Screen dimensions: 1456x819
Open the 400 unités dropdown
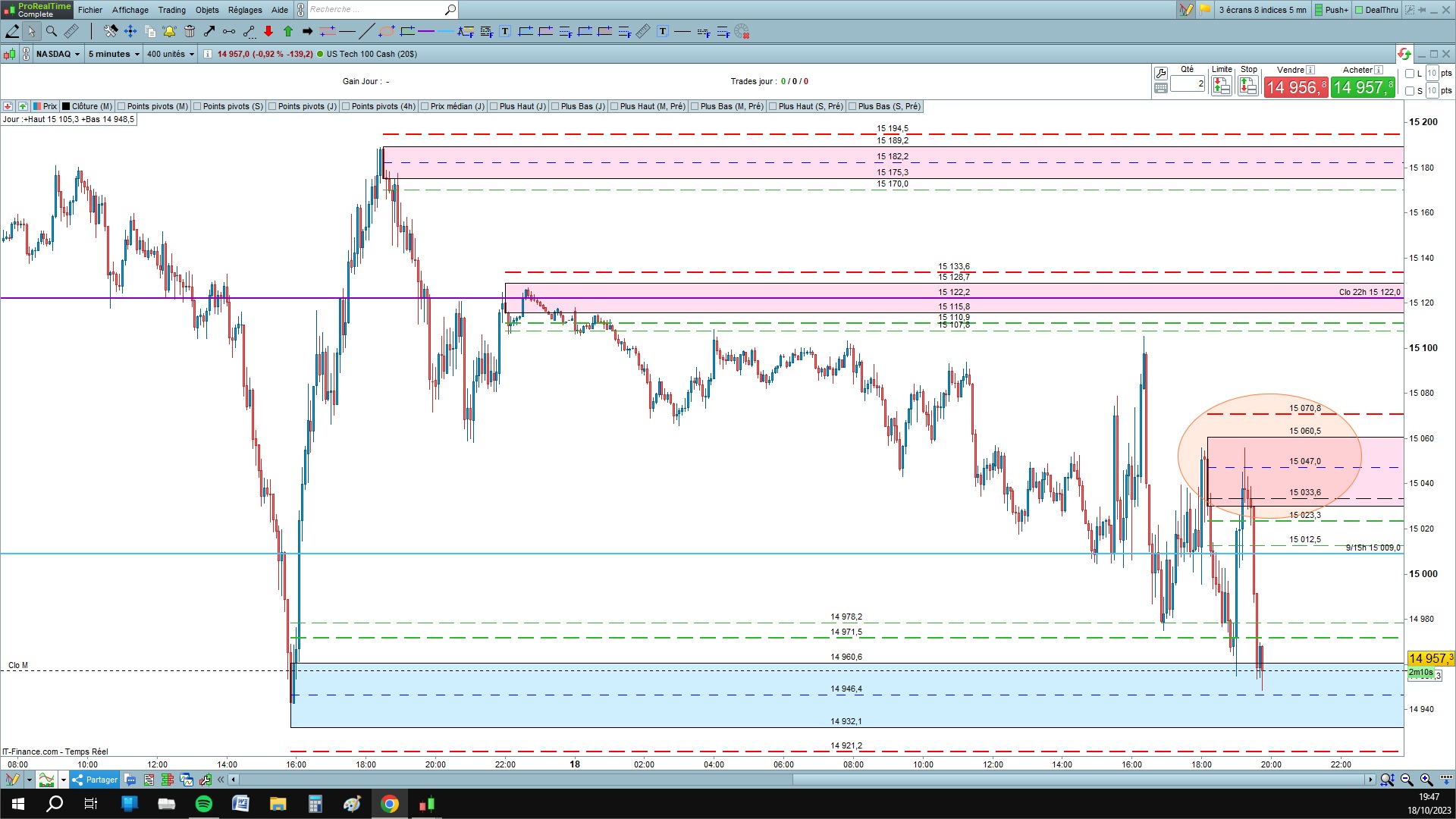pyautogui.click(x=171, y=54)
